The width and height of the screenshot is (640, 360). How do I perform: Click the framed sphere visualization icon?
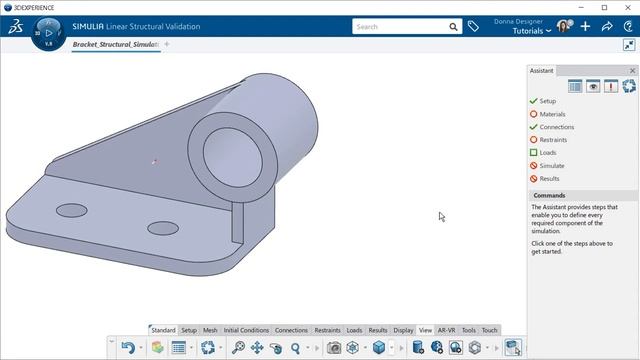coord(455,348)
